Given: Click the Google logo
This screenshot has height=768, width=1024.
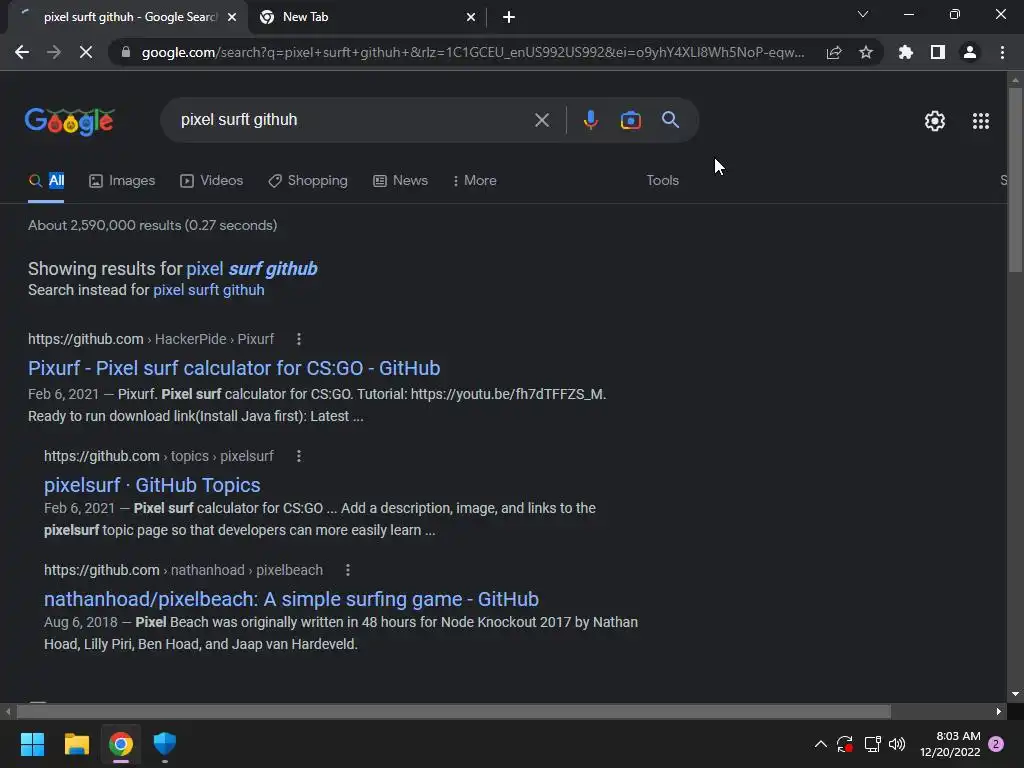Looking at the screenshot, I should click(70, 121).
